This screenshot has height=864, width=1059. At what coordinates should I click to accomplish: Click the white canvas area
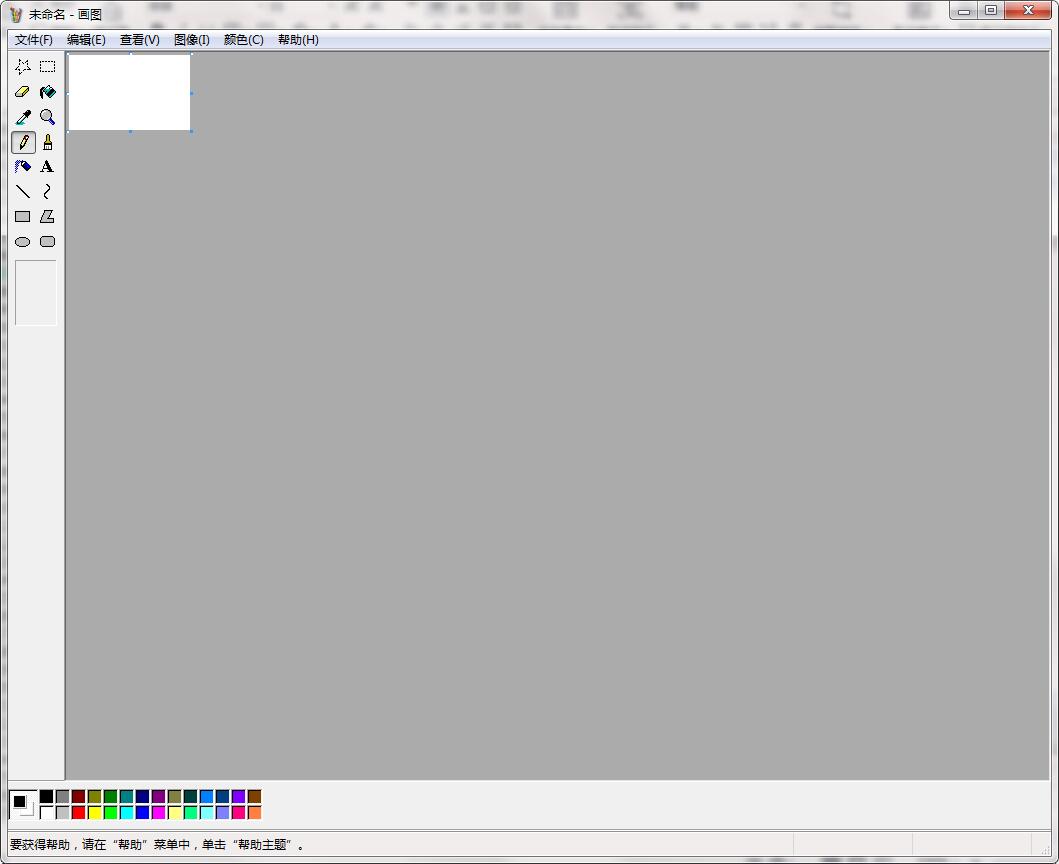click(128, 92)
